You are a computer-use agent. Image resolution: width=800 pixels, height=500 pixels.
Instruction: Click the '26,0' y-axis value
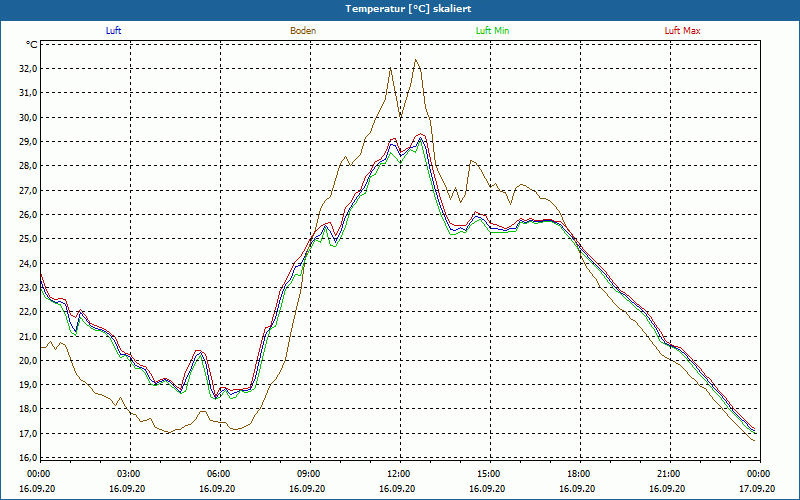tap(29, 215)
